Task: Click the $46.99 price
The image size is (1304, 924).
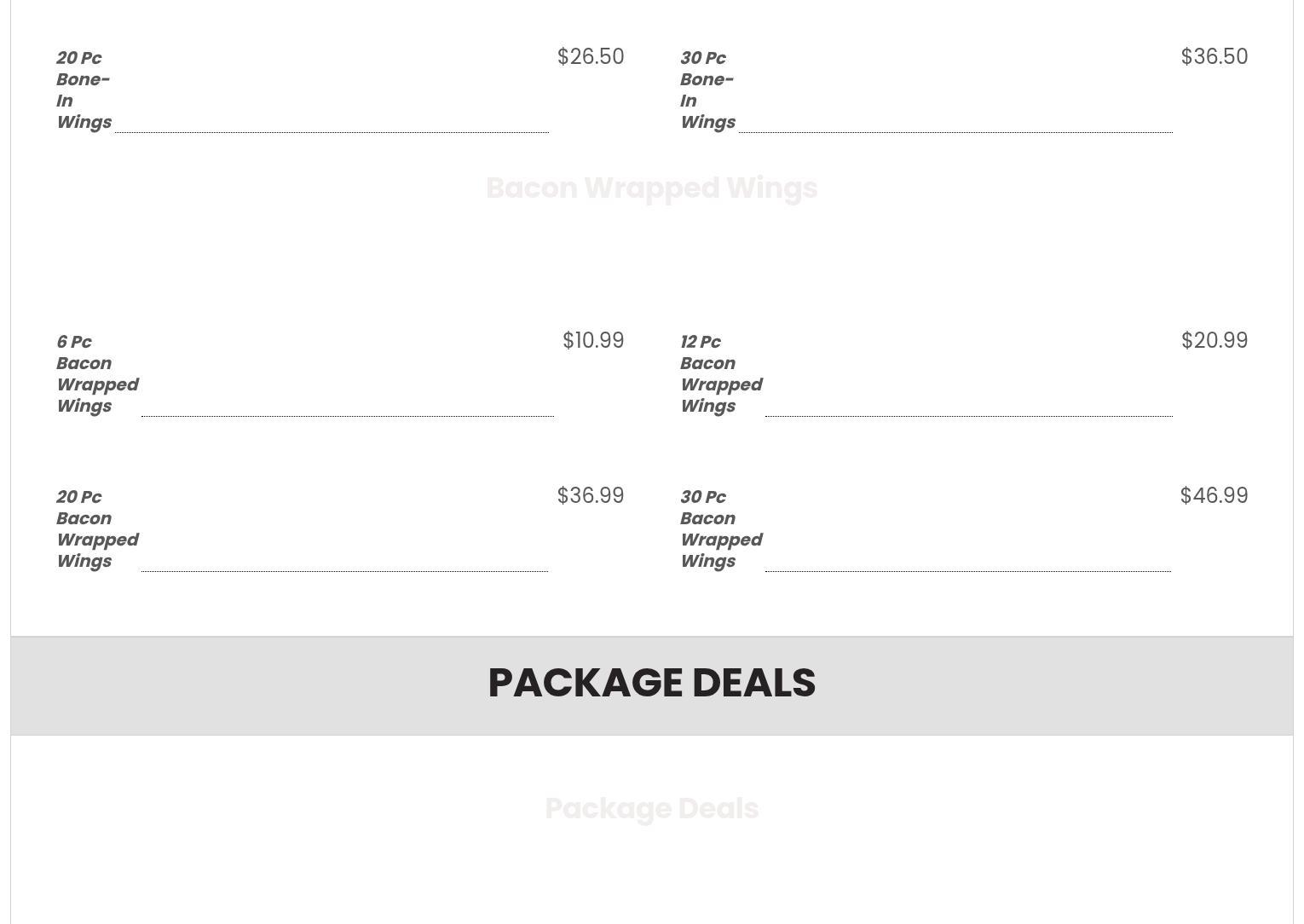Action: pos(1214,496)
